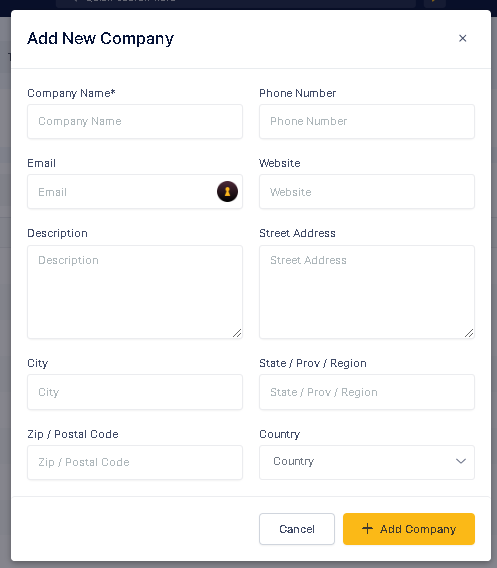
Task: Click into the Phone Number field
Action: pos(367,121)
